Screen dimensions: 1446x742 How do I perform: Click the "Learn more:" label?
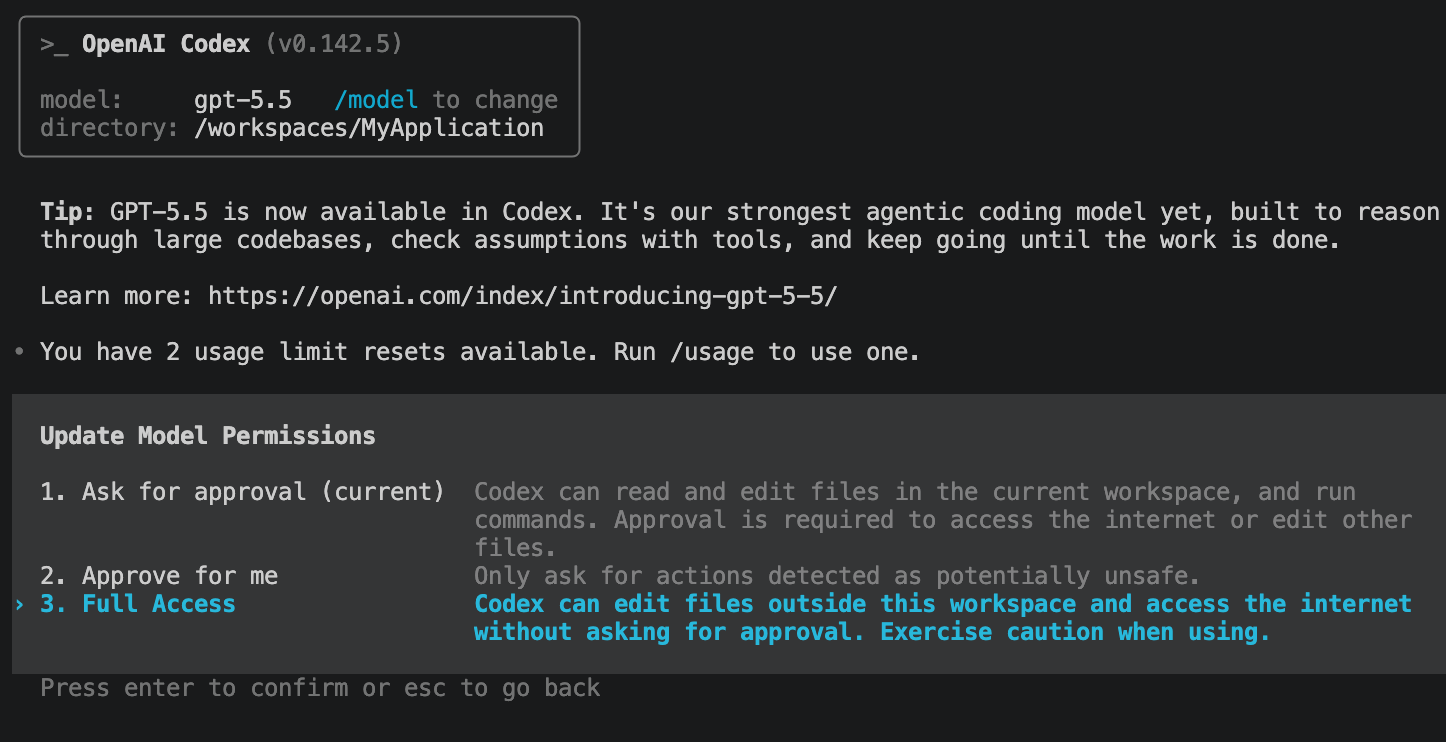point(117,296)
